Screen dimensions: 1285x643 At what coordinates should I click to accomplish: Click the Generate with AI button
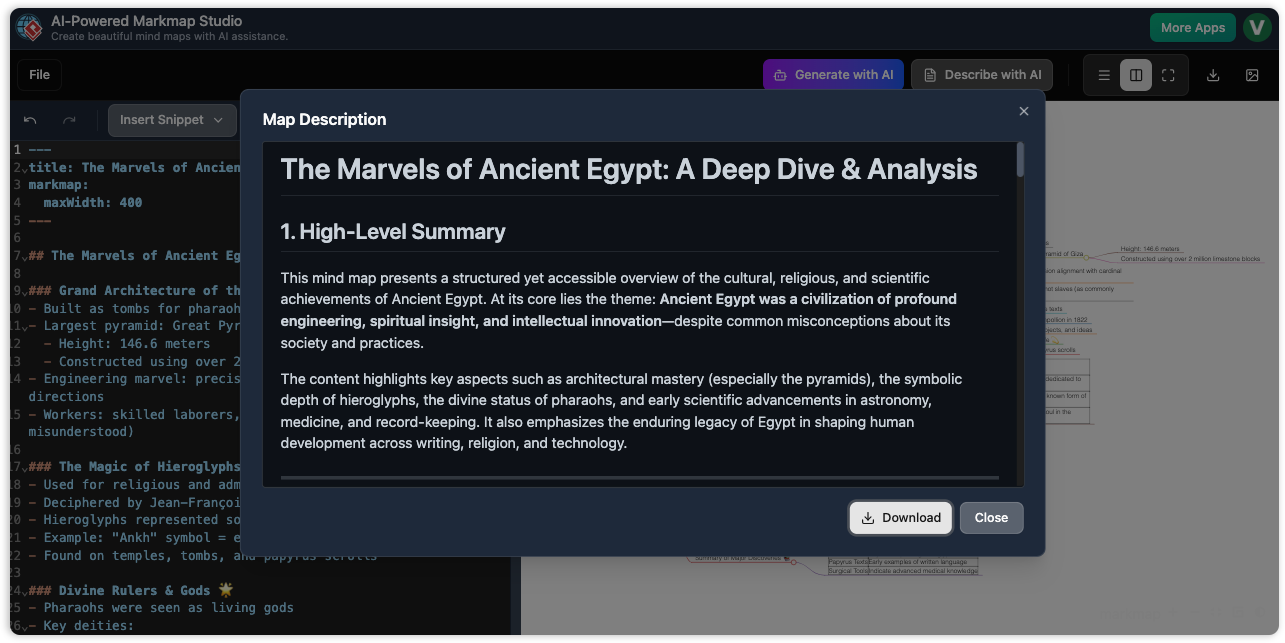coord(833,75)
